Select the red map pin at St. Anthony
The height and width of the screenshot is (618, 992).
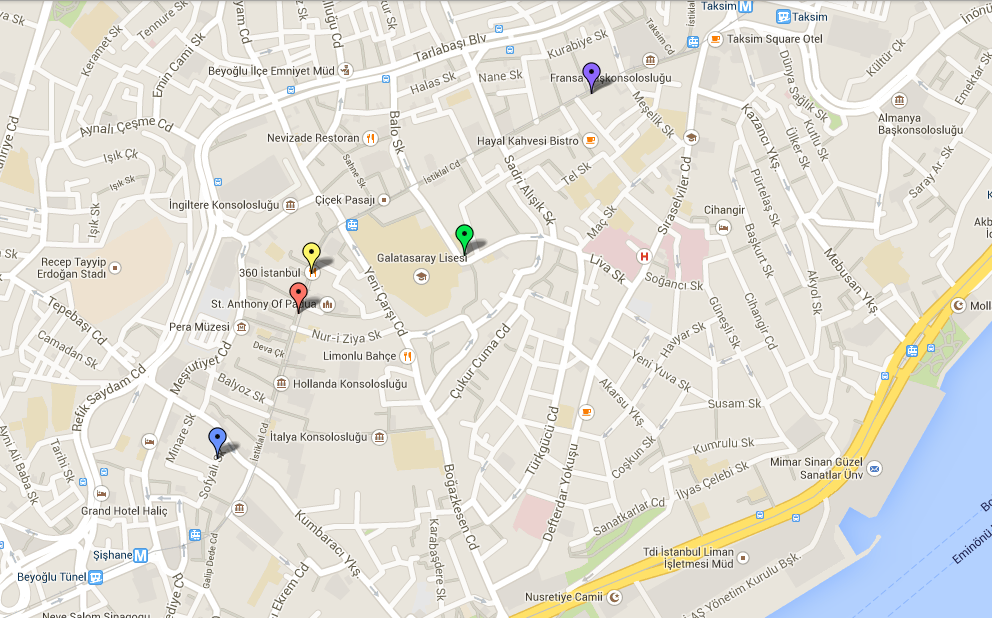click(x=299, y=297)
